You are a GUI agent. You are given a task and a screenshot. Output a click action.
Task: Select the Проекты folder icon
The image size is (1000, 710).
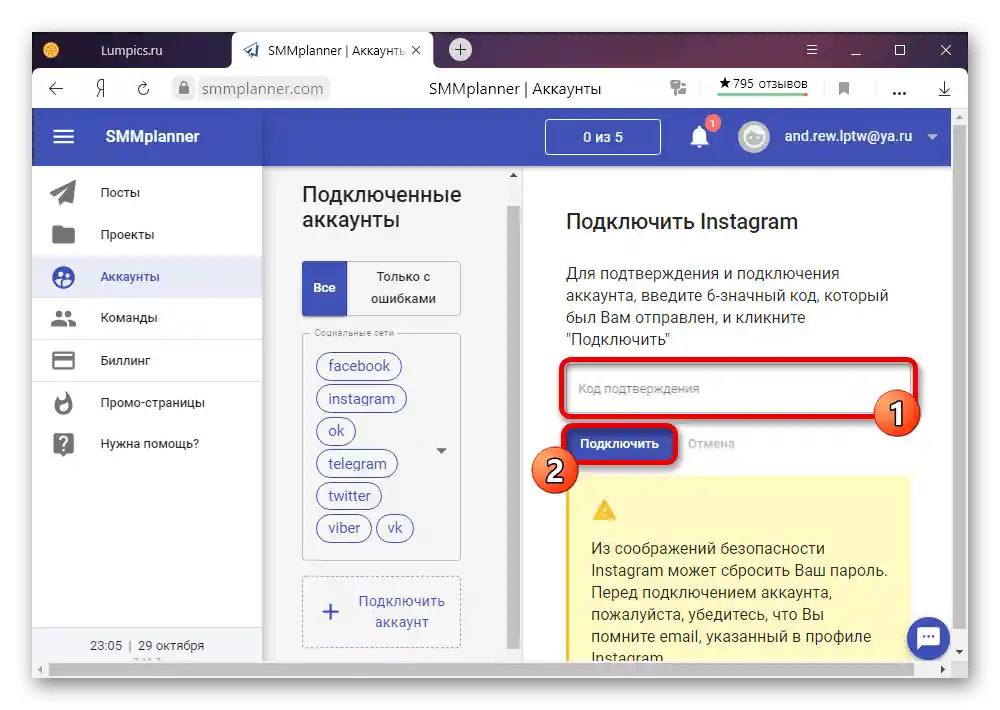(x=61, y=234)
